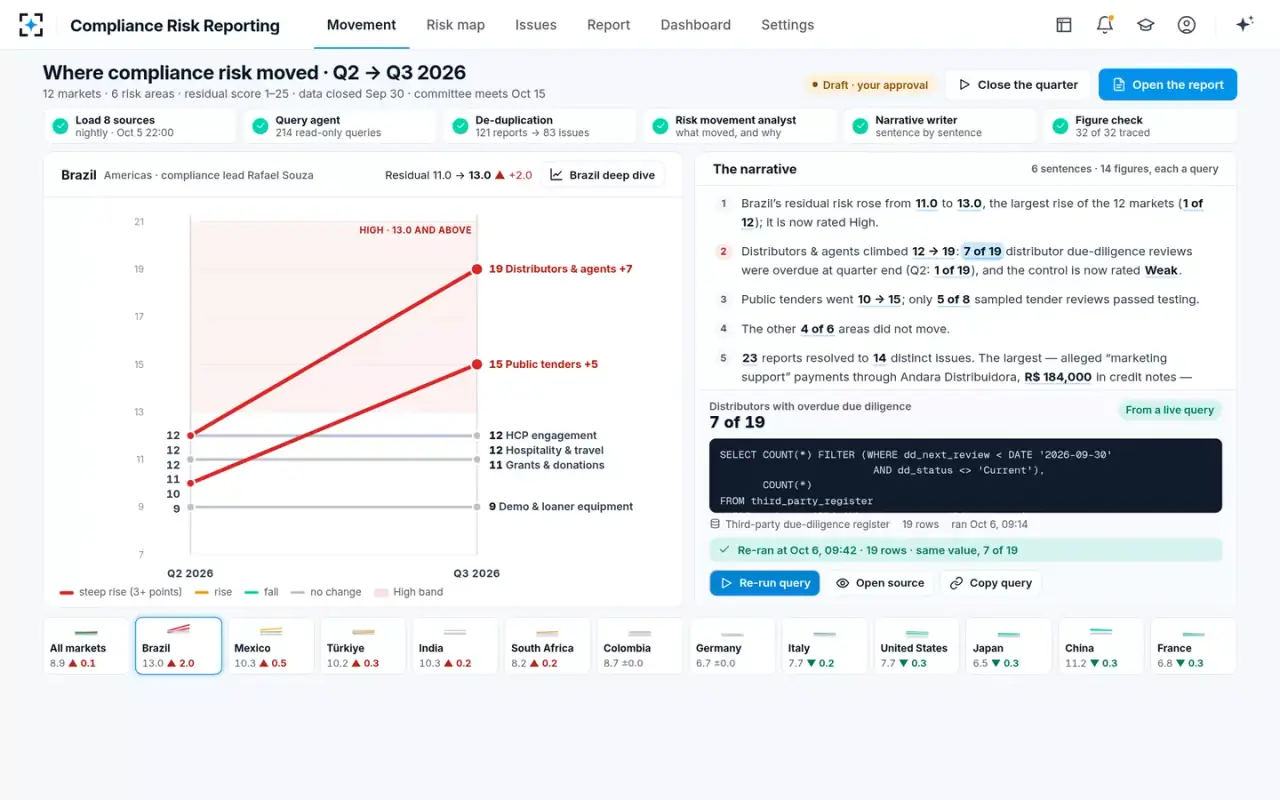Viewport: 1280px width, 800px height.
Task: Click SQL query code block
Action: pyautogui.click(x=966, y=476)
